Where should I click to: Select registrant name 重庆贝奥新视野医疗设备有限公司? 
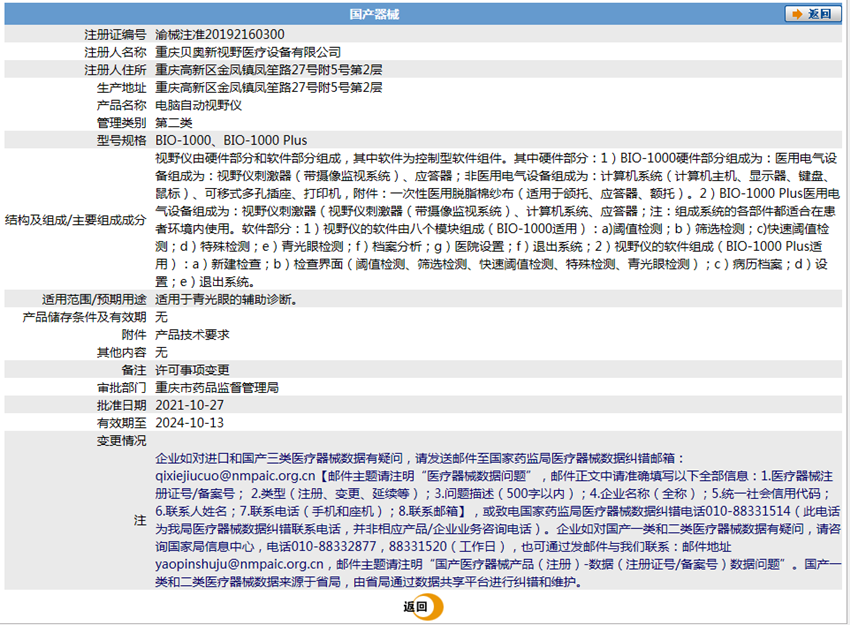(x=248, y=52)
